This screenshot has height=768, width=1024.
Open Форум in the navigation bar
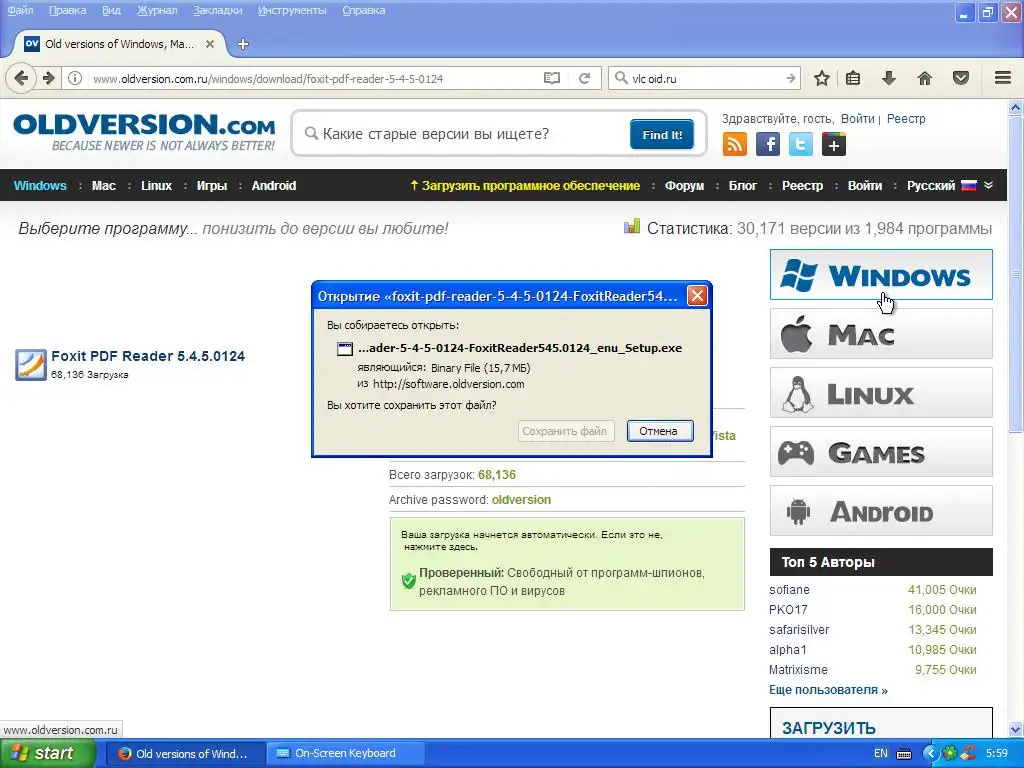pos(684,185)
